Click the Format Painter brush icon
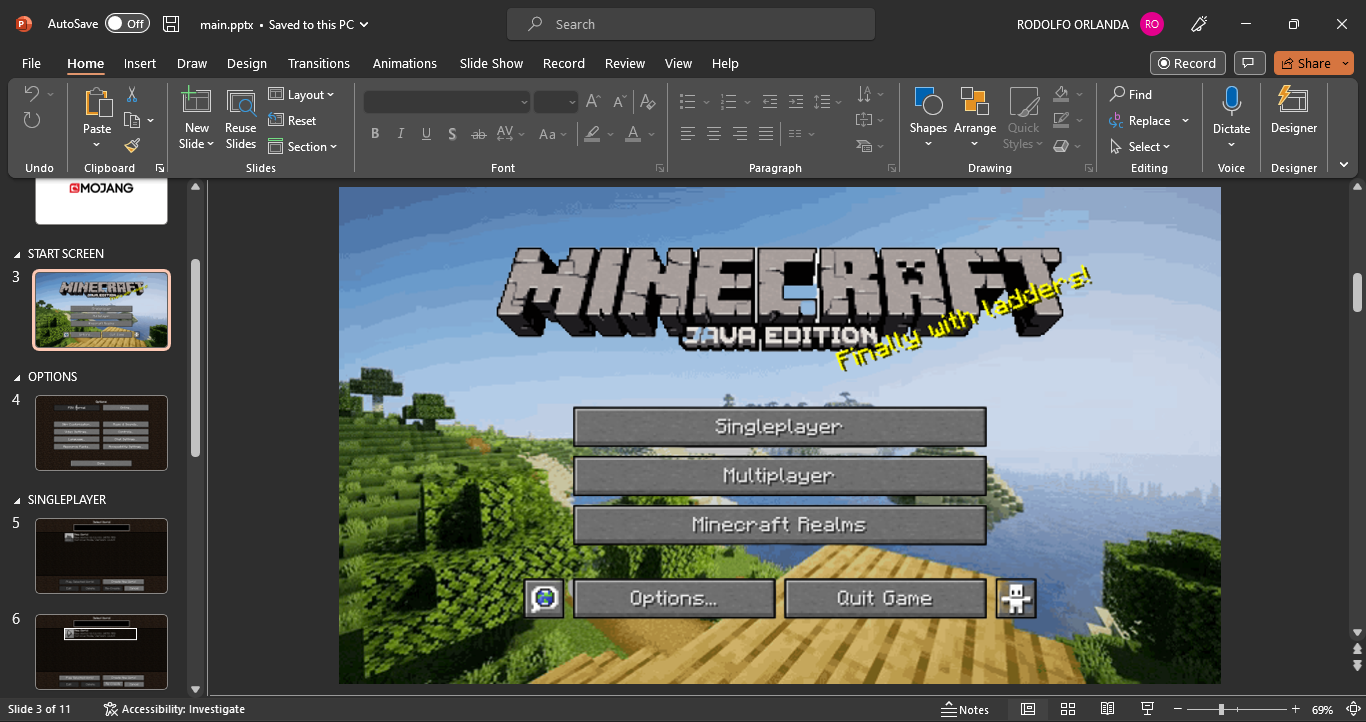 131,146
